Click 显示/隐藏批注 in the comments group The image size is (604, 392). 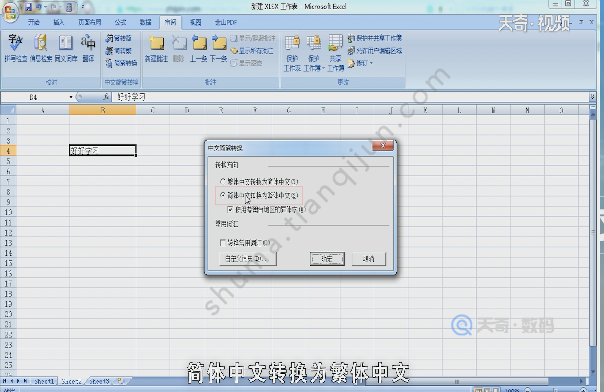click(x=253, y=38)
